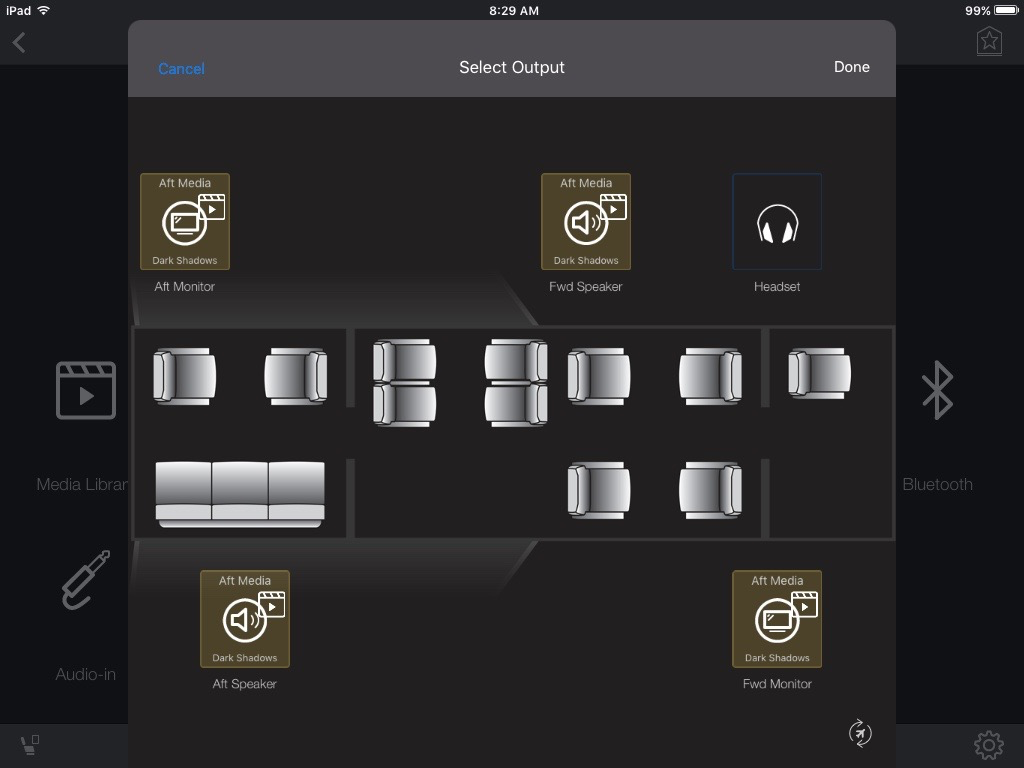Image resolution: width=1024 pixels, height=768 pixels.
Task: Open seat control icon in bottom-left corner
Action: 29,744
